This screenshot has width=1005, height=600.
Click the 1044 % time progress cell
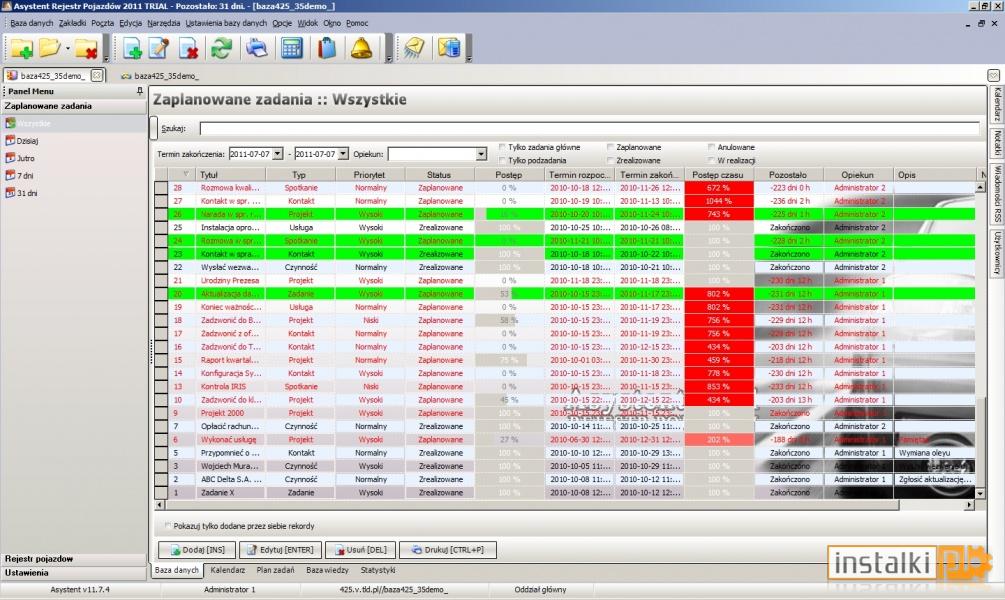click(718, 201)
